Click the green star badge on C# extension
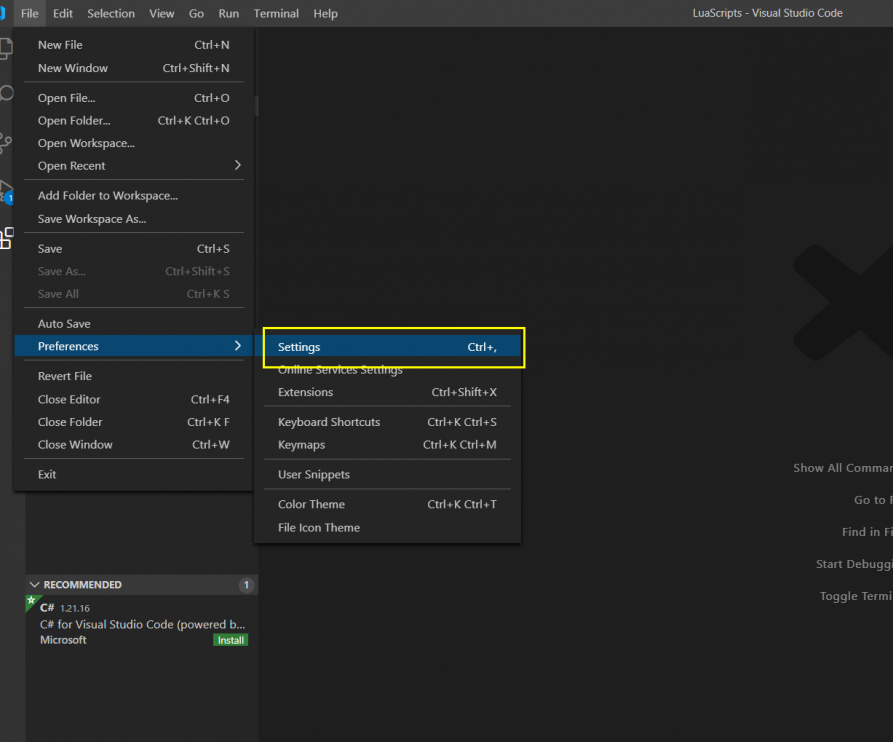This screenshot has width=893, height=742. (x=31, y=601)
